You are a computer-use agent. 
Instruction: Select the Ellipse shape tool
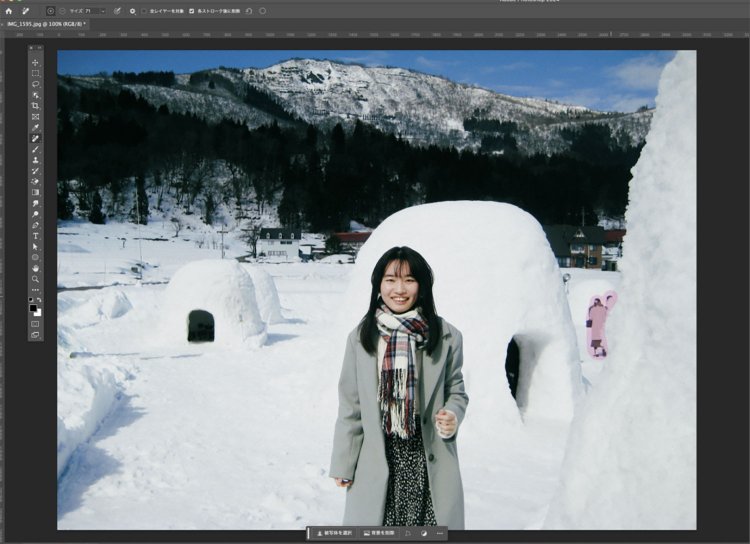coord(35,257)
